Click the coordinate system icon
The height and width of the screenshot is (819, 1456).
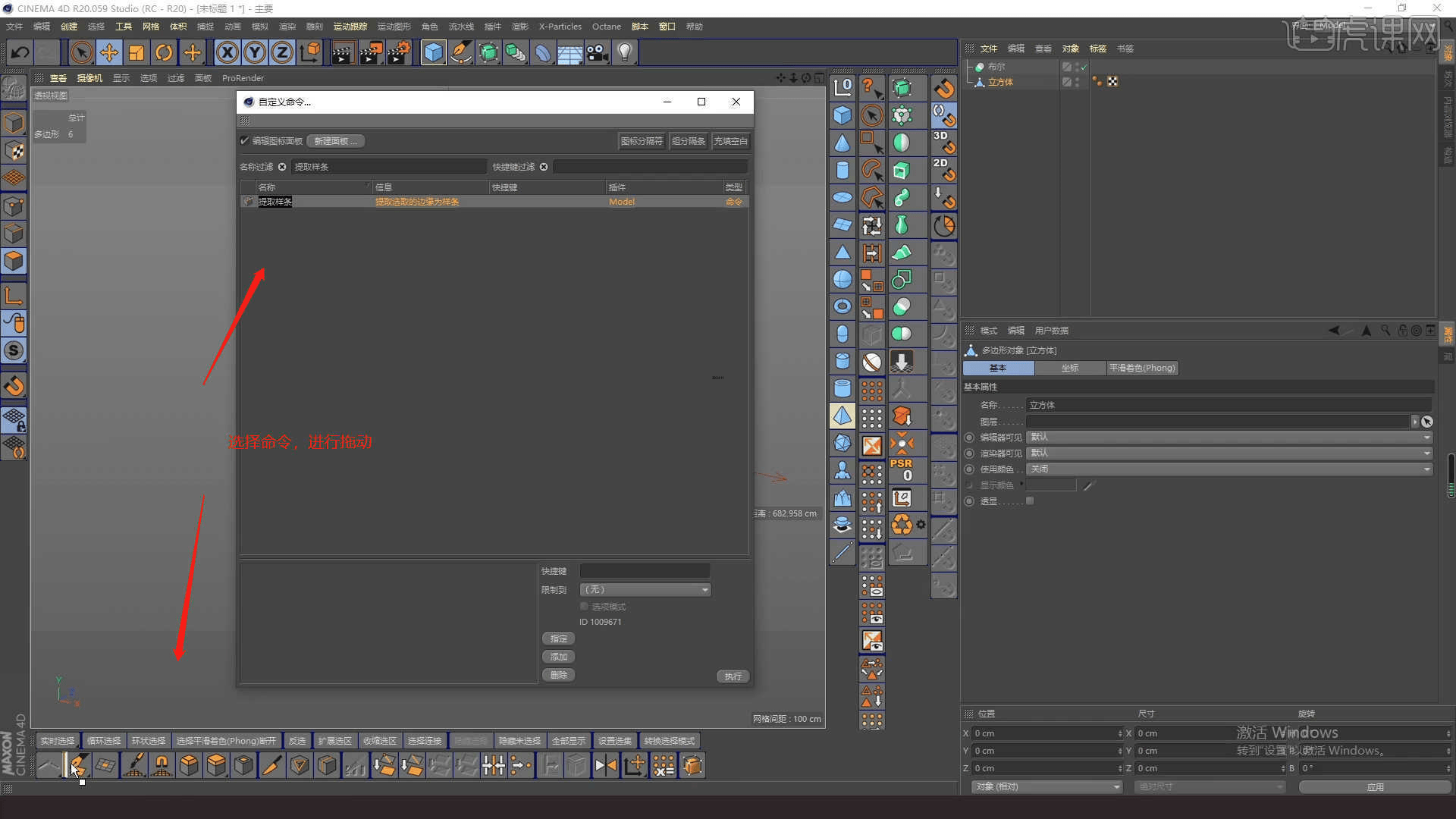tap(310, 52)
